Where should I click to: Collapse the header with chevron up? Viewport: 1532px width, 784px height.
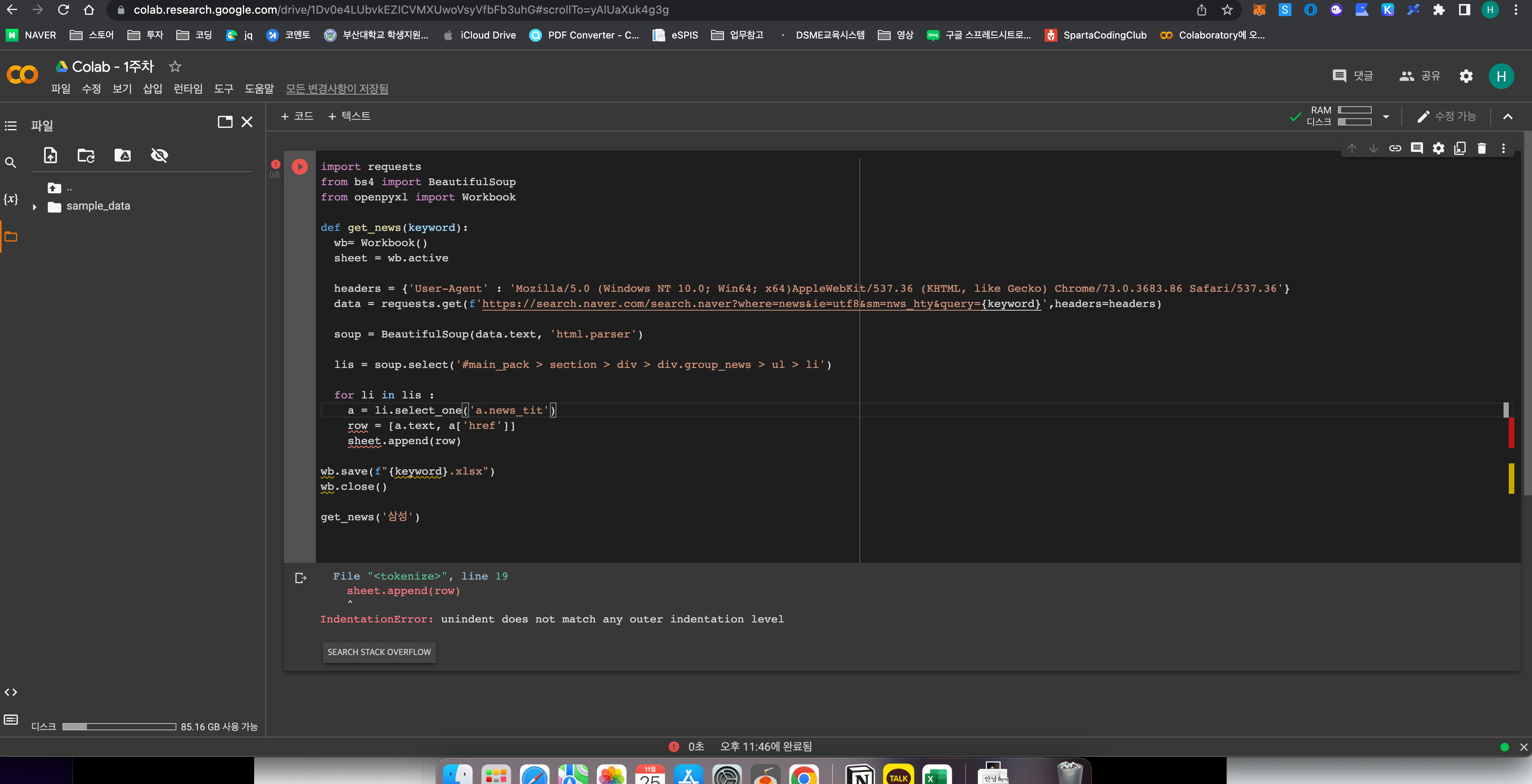1508,117
